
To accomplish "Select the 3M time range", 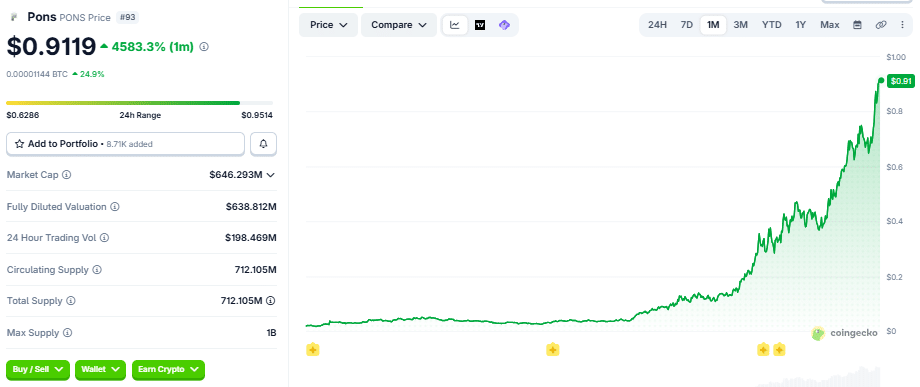I will [x=740, y=25].
